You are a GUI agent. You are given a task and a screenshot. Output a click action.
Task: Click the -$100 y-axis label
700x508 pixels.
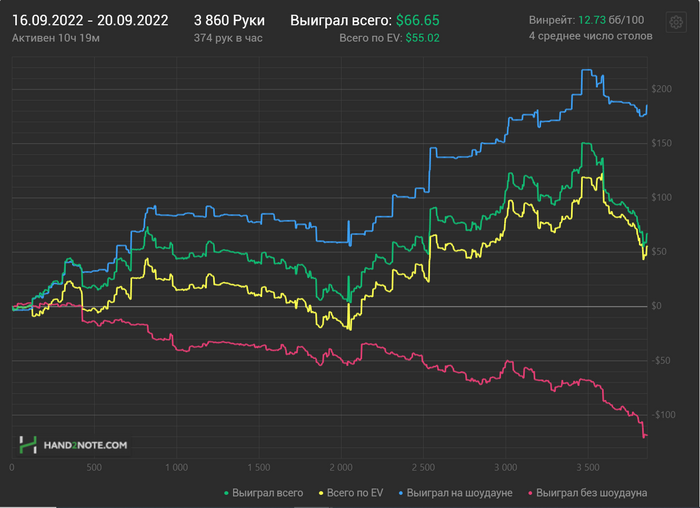point(663,415)
